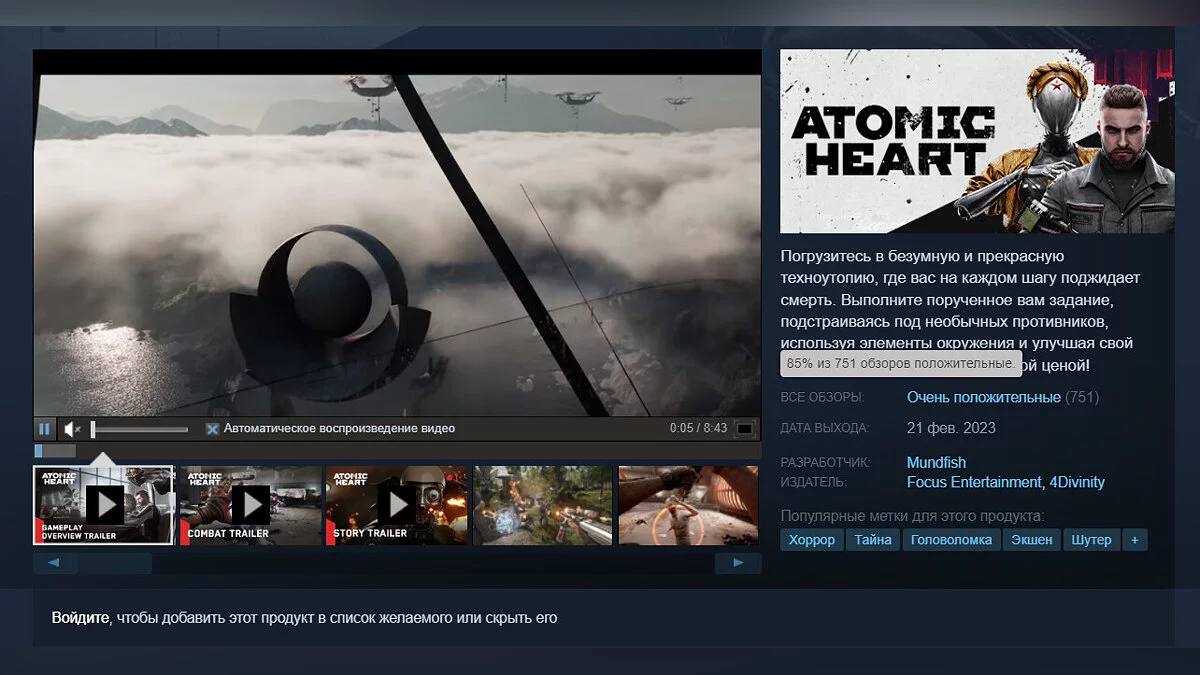This screenshot has width=1200, height=675.
Task: Uncheck automatic video playback checkbox
Action: (x=212, y=429)
